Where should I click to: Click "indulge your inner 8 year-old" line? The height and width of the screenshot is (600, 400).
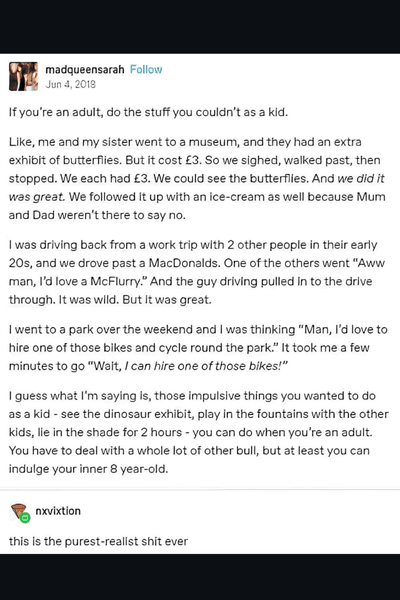pos(88,469)
